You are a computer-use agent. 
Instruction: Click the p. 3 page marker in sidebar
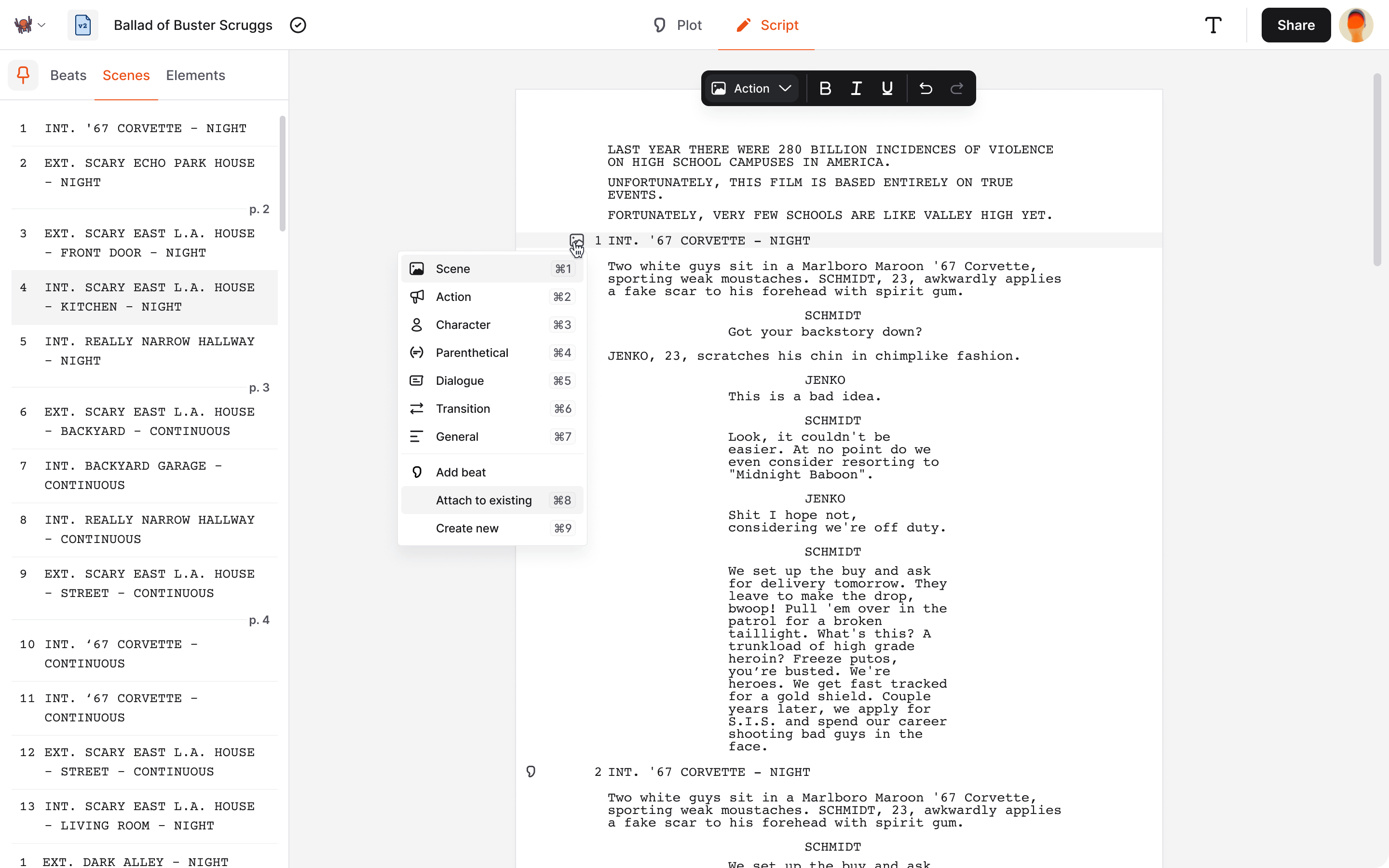(x=259, y=388)
